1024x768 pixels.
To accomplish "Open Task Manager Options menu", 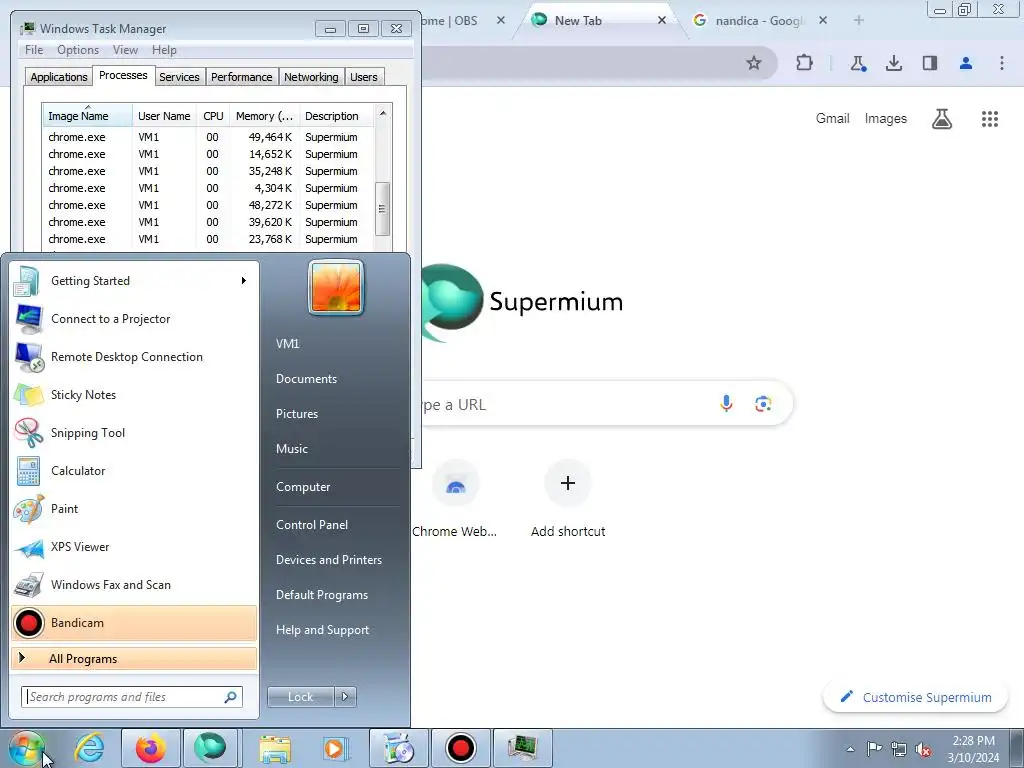I will (78, 50).
